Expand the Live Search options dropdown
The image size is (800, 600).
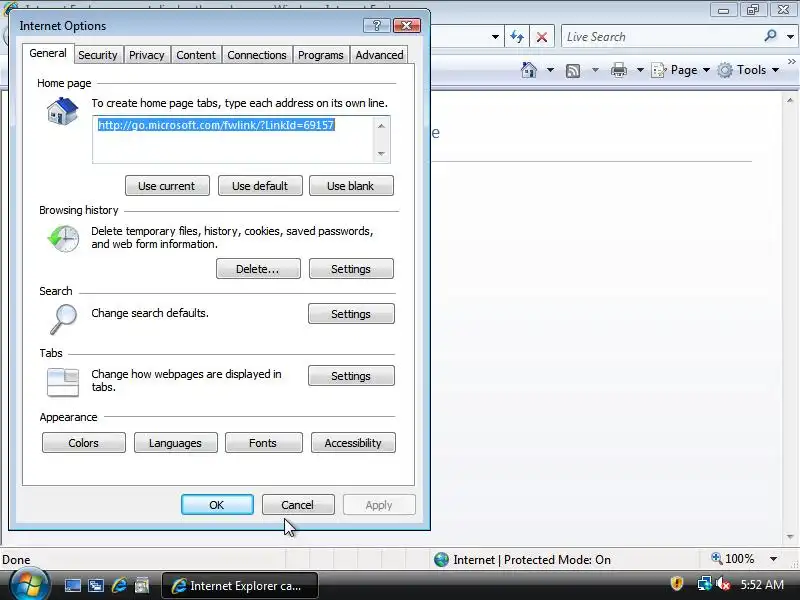point(790,37)
